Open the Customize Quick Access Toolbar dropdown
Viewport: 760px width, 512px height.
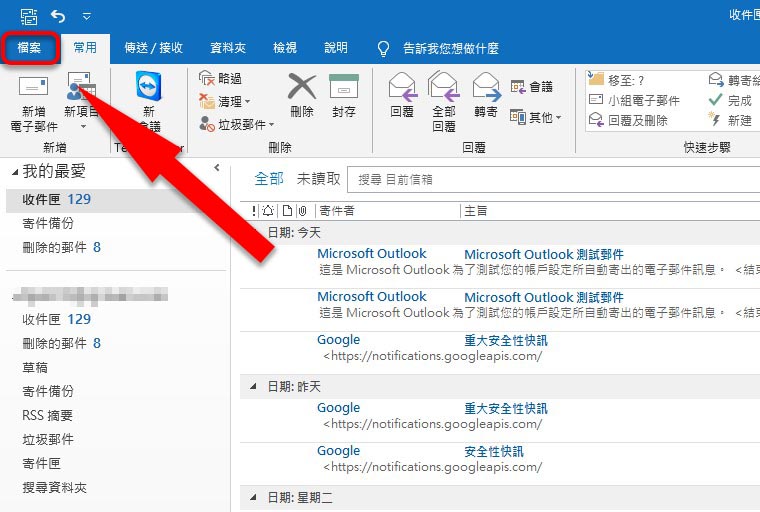[87, 16]
